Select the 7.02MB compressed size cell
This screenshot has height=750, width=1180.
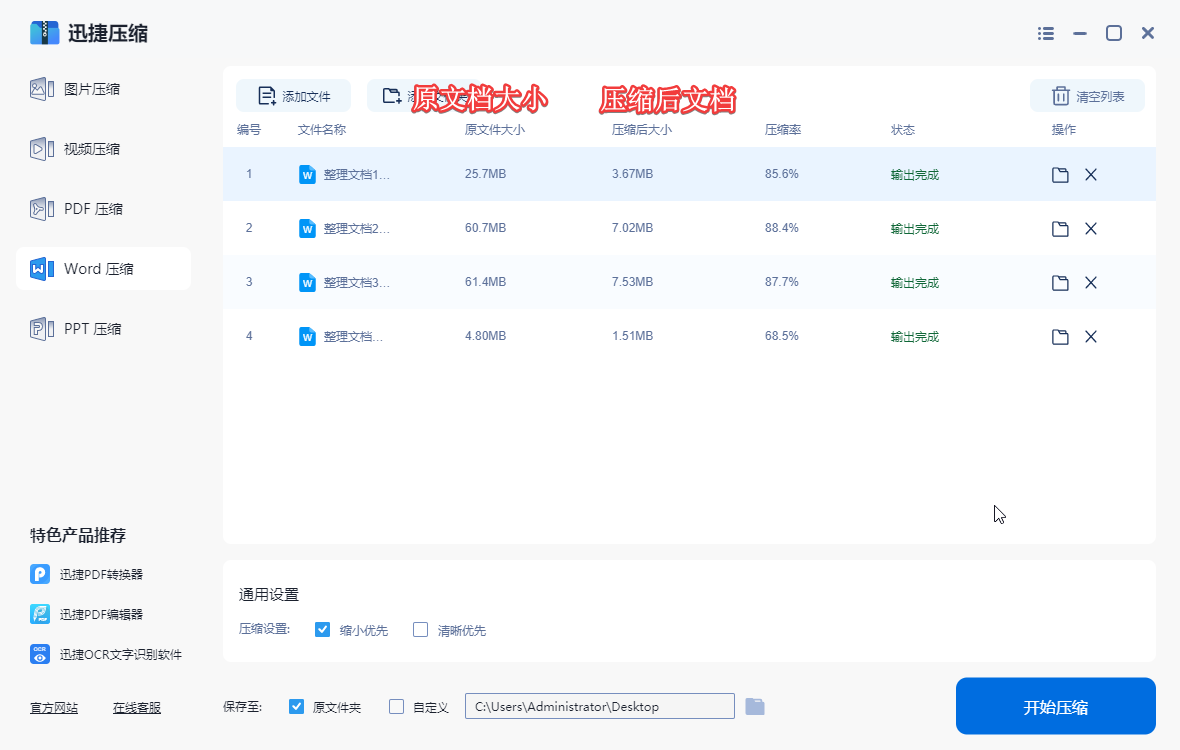(632, 228)
